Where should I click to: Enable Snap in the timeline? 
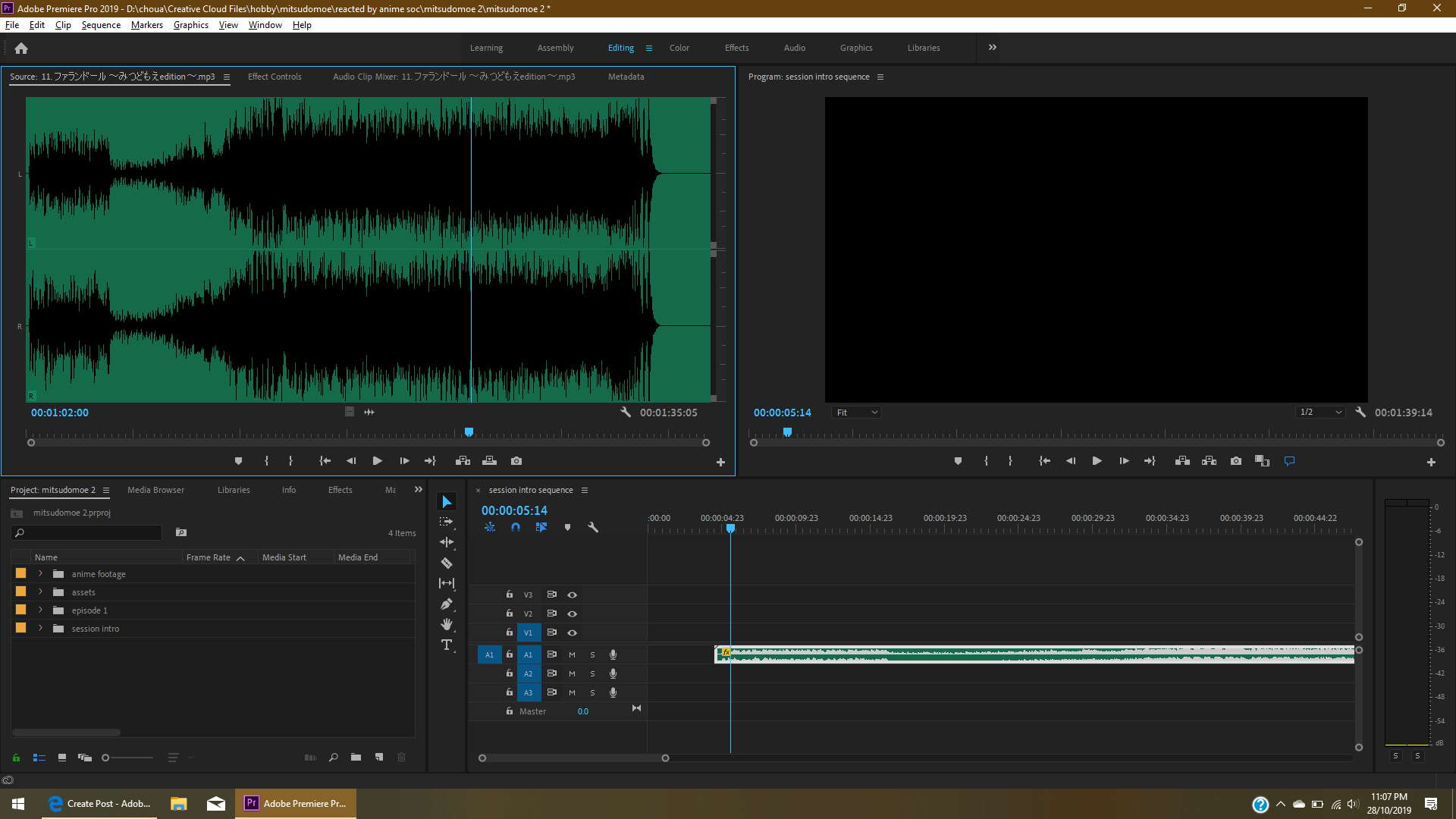[x=516, y=527]
